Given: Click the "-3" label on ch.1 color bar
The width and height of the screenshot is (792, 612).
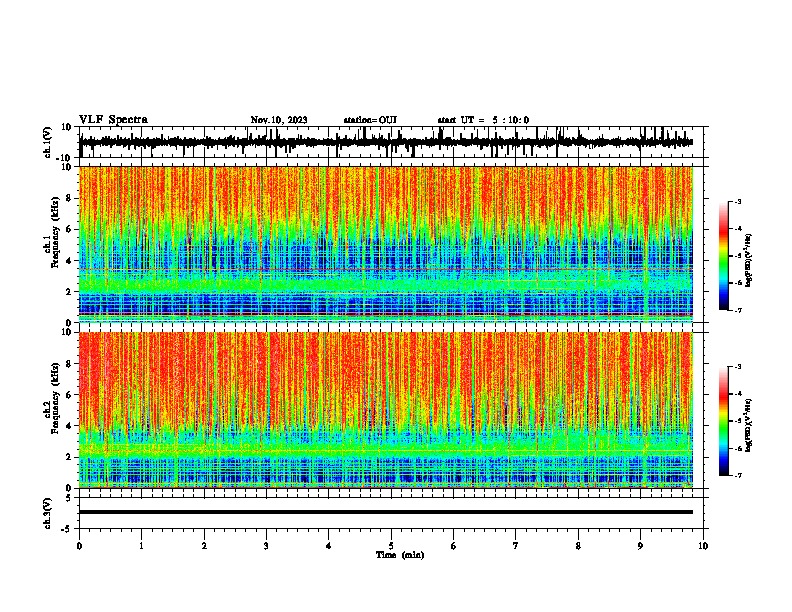Looking at the screenshot, I should [x=737, y=201].
